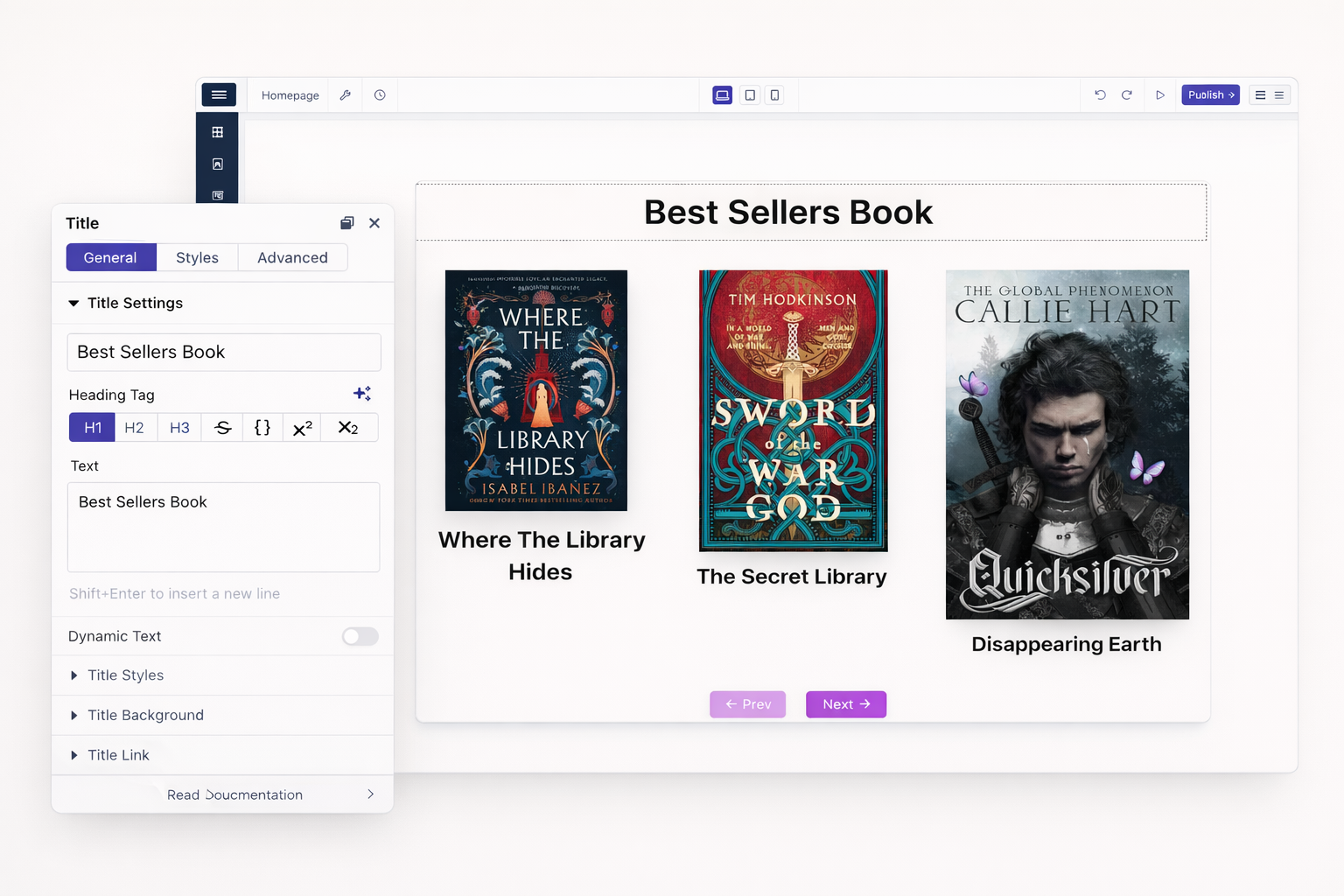Viewport: 1344px width, 896px height.
Task: Click the preview play icon
Action: [1160, 95]
